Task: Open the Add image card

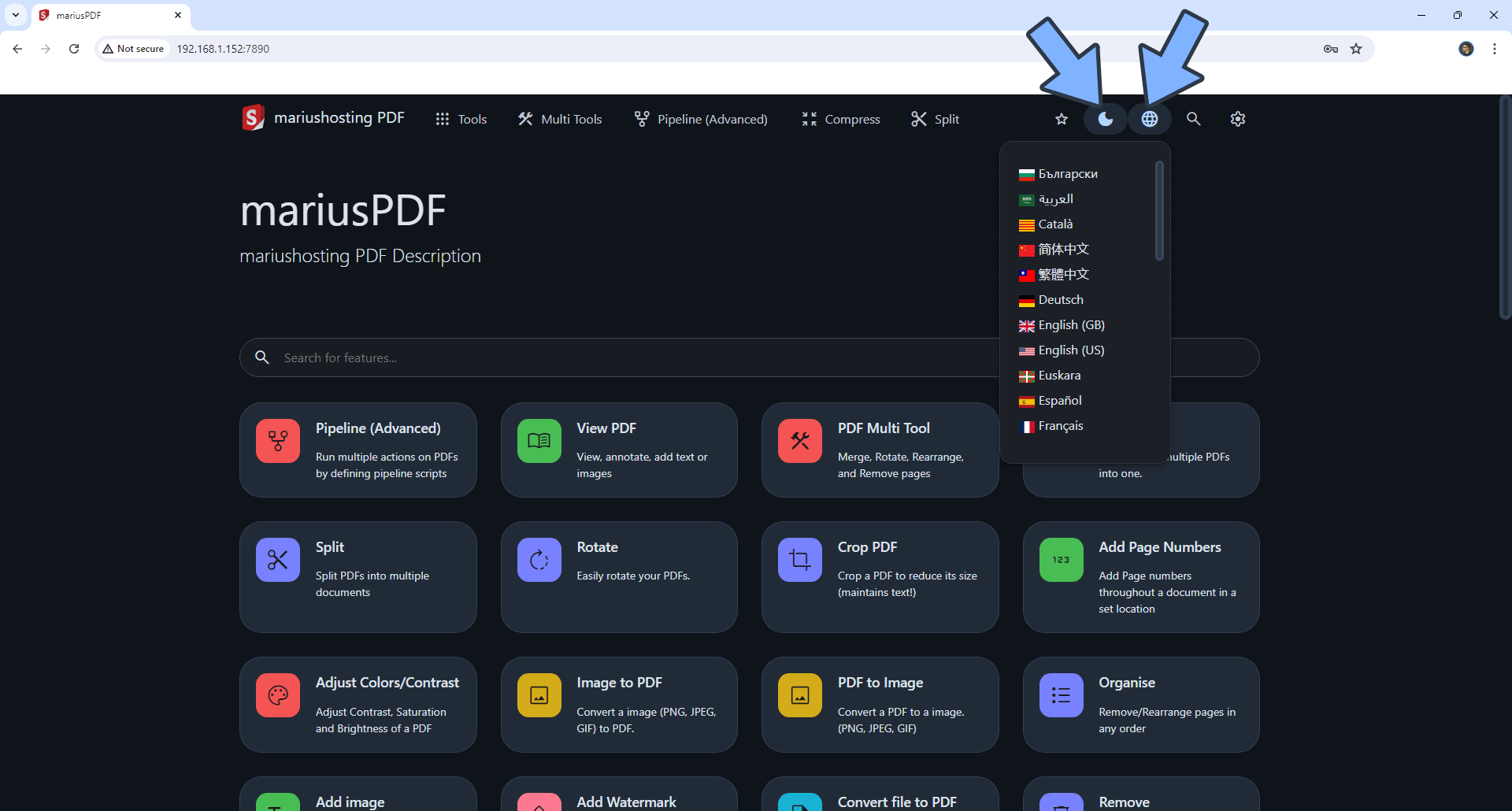Action: pos(358,794)
